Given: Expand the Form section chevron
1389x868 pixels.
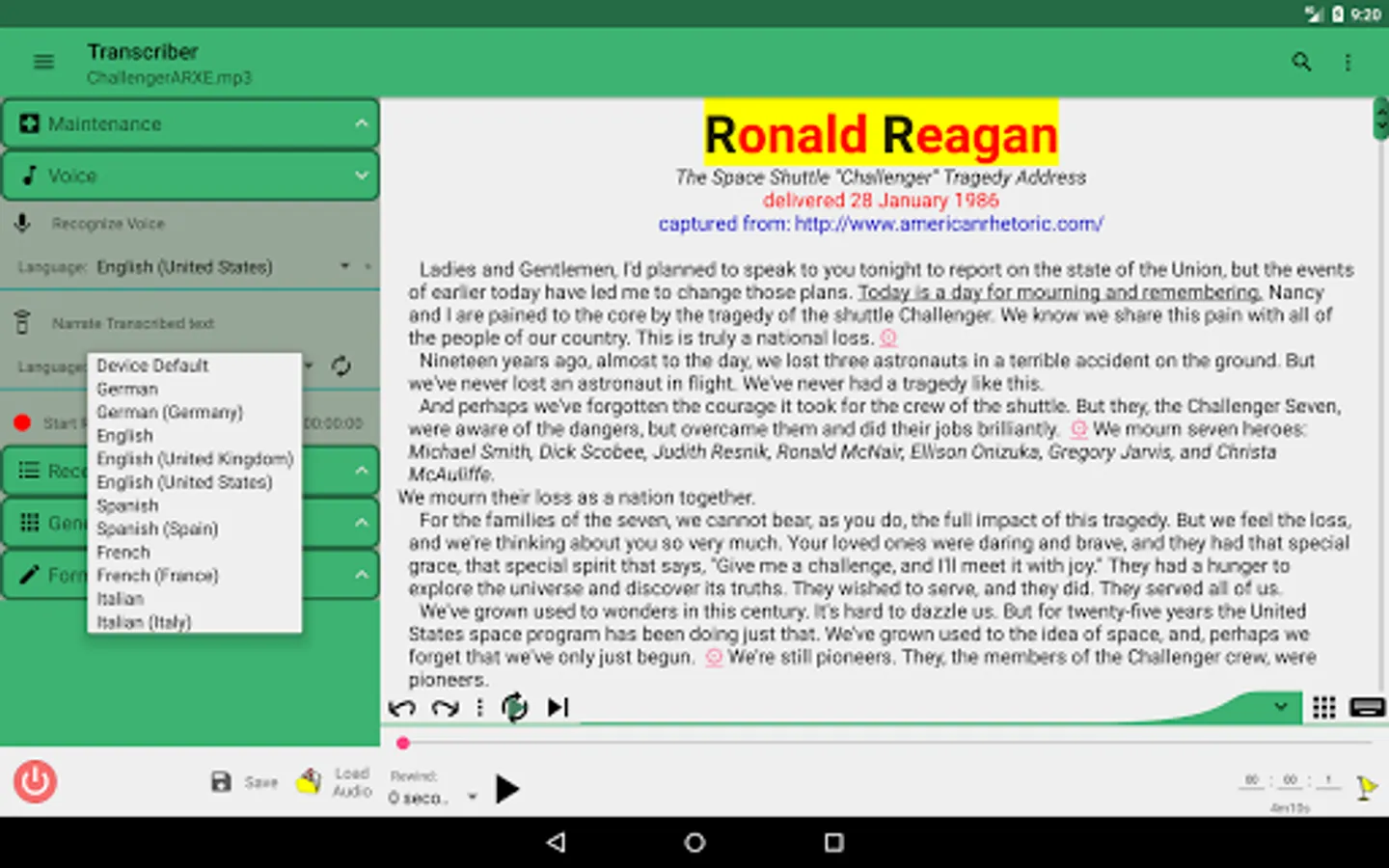Looking at the screenshot, I should [362, 575].
